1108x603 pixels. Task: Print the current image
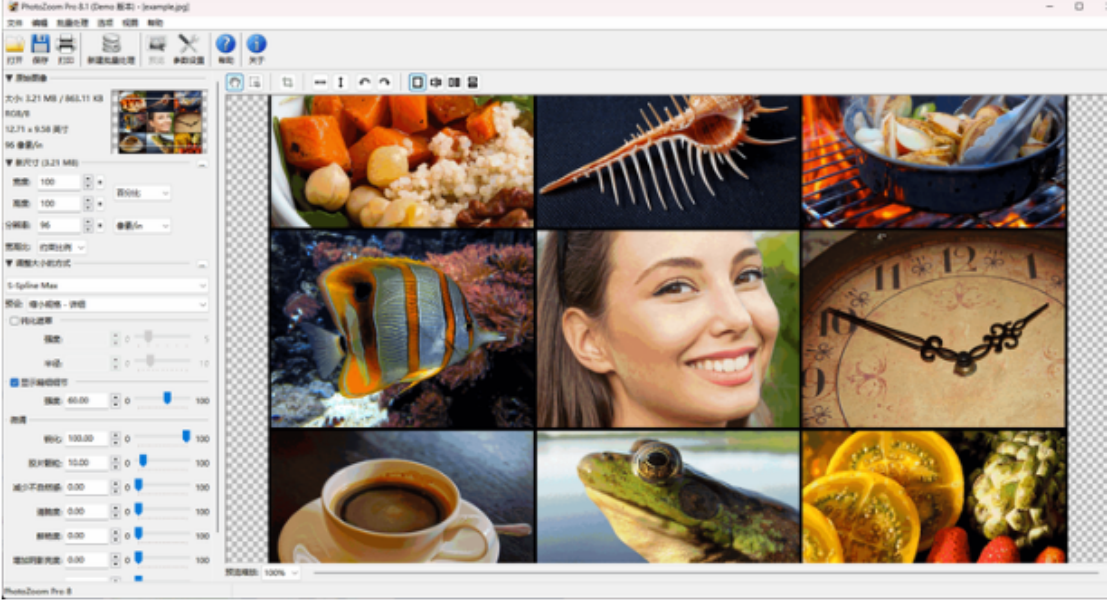[64, 45]
